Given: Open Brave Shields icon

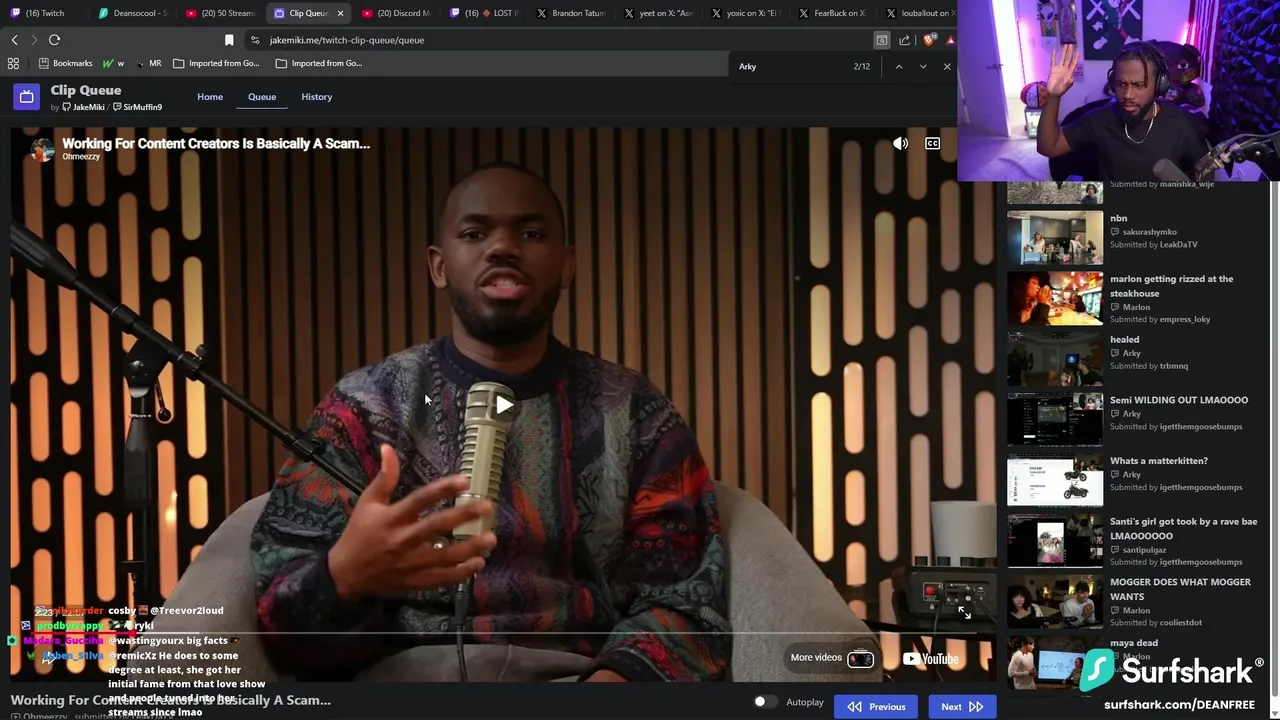Looking at the screenshot, I should click(x=929, y=40).
